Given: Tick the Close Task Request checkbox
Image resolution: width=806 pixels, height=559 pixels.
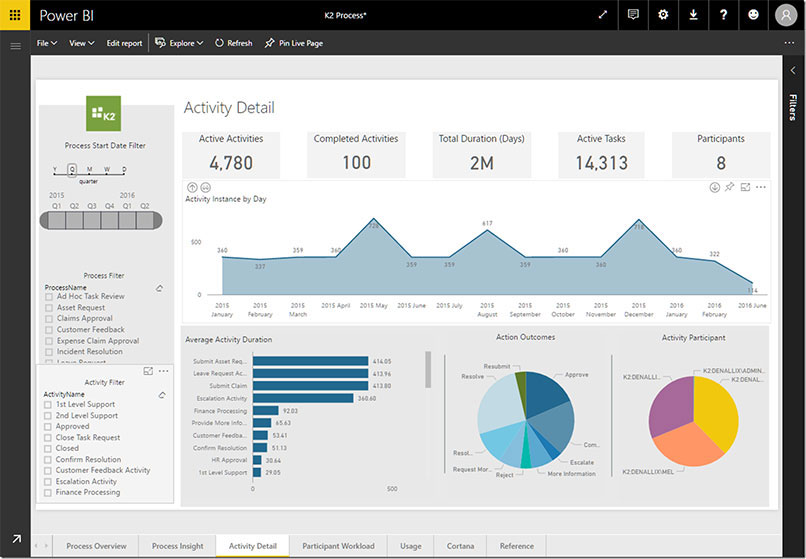Looking at the screenshot, I should point(48,438).
